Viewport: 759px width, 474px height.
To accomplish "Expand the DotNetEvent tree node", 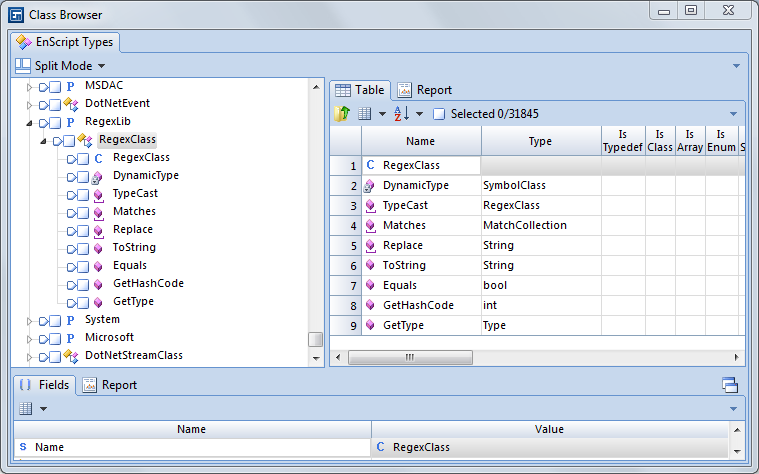I will (29, 105).
